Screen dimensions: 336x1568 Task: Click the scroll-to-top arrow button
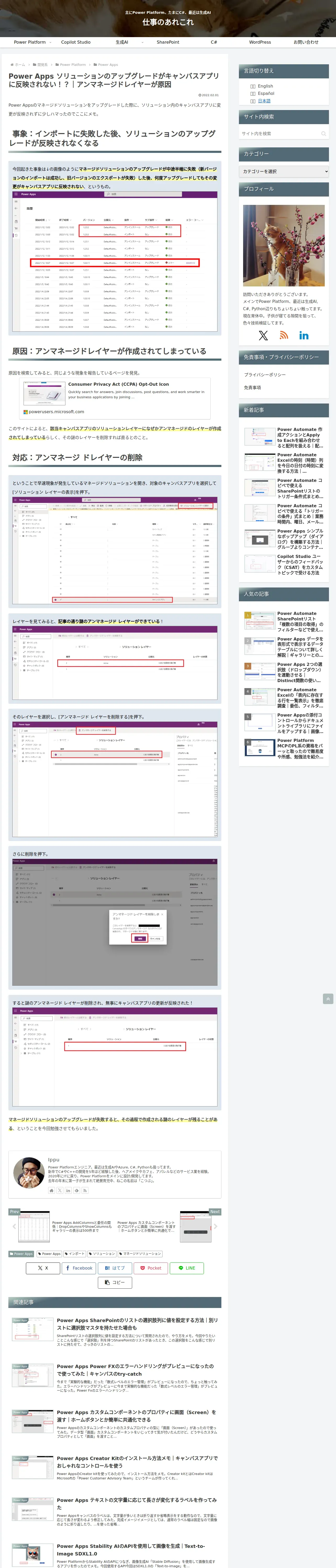[x=328, y=999]
